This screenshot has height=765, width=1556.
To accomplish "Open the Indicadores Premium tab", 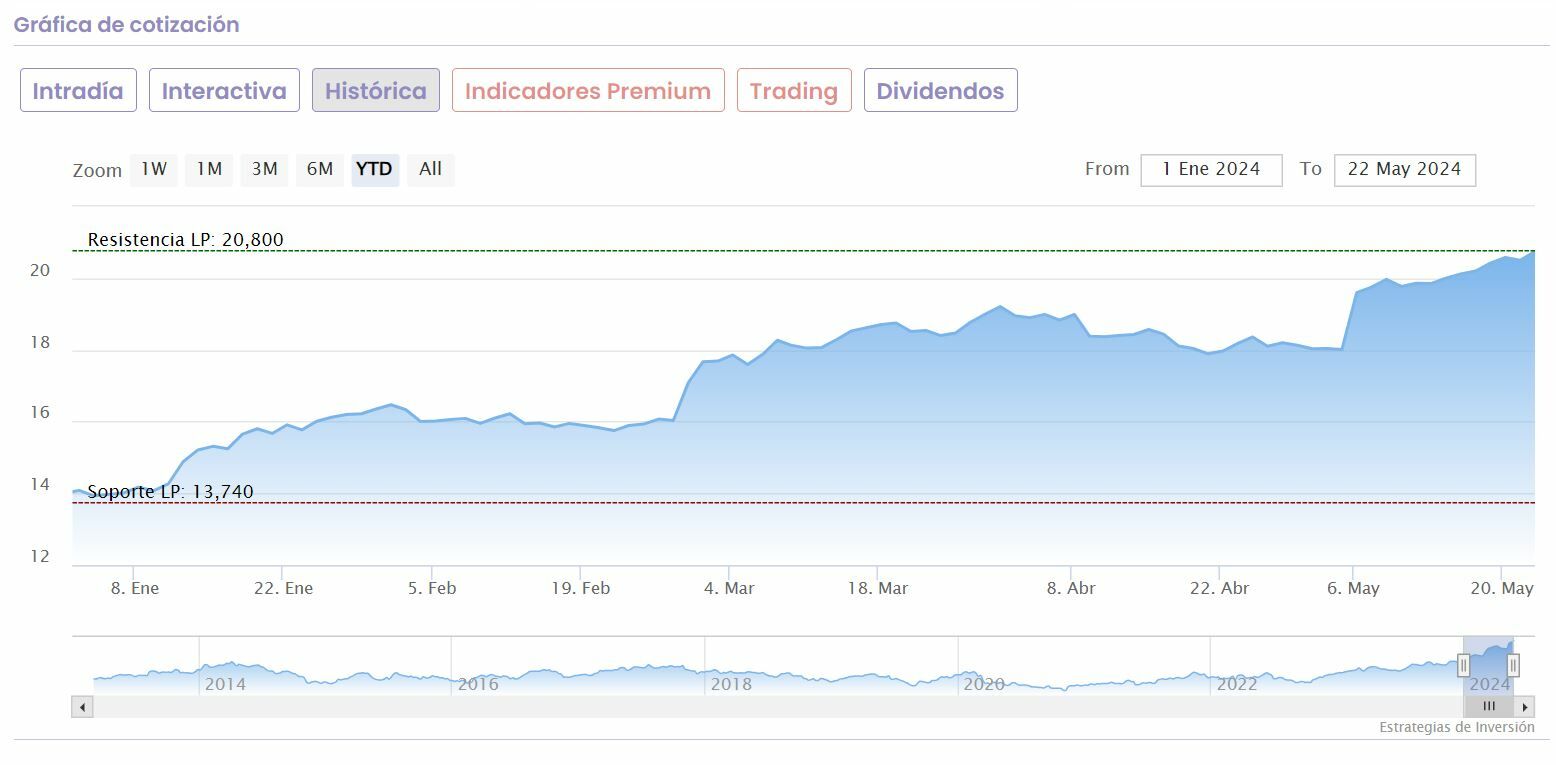I will click(x=588, y=91).
